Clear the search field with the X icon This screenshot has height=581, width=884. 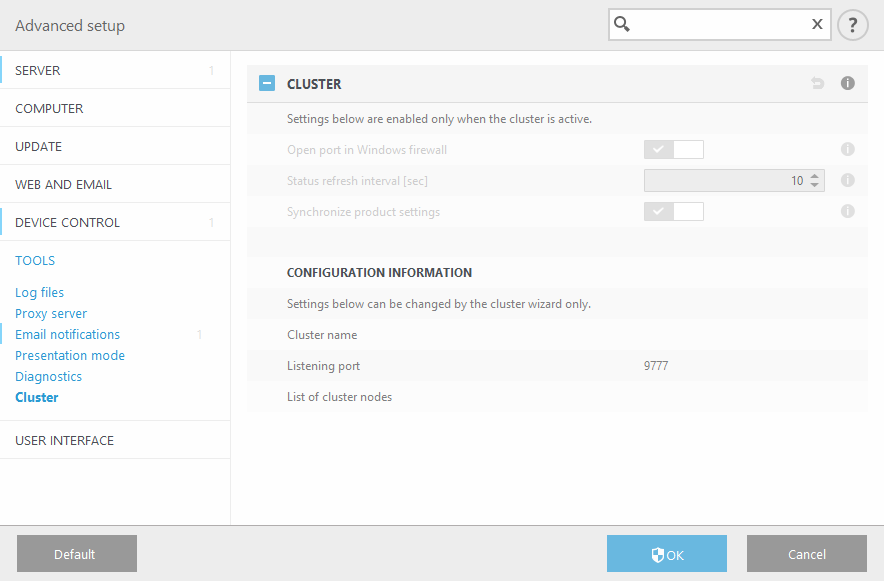[817, 23]
